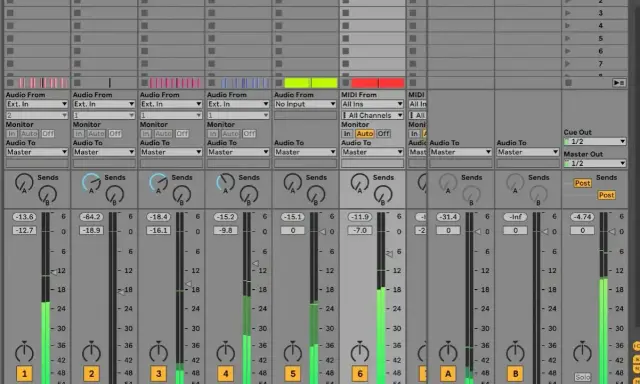Image resolution: width=640 pixels, height=384 pixels.
Task: Click track 1 volume field showing -12.7
Action: 24,231
